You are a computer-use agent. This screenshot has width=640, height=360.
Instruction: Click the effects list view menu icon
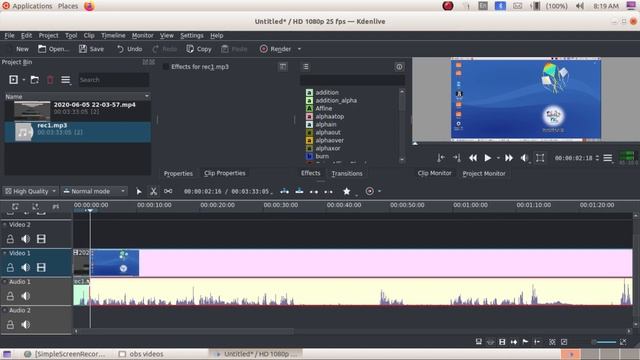coord(306,67)
